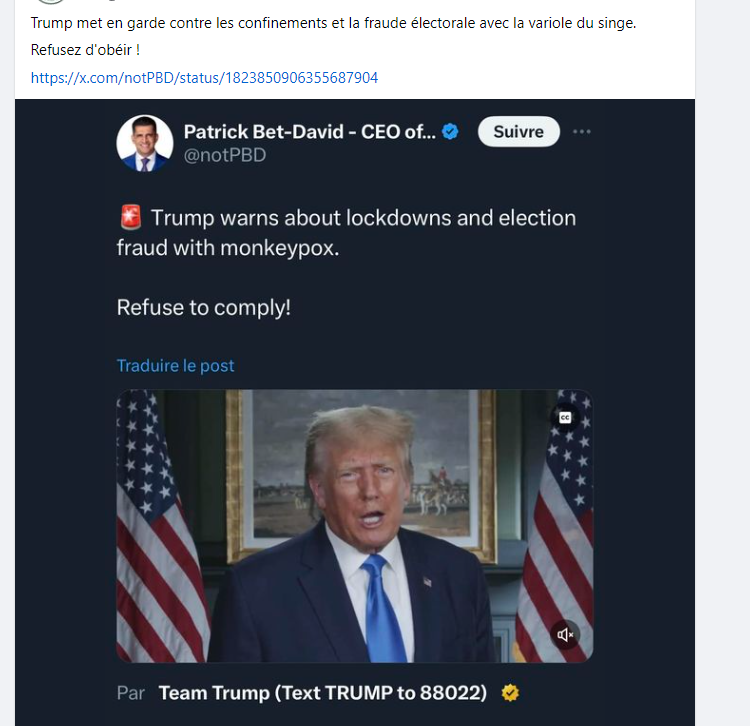The width and height of the screenshot is (750, 726).
Task: Click Traduire le post link
Action: tap(175, 365)
